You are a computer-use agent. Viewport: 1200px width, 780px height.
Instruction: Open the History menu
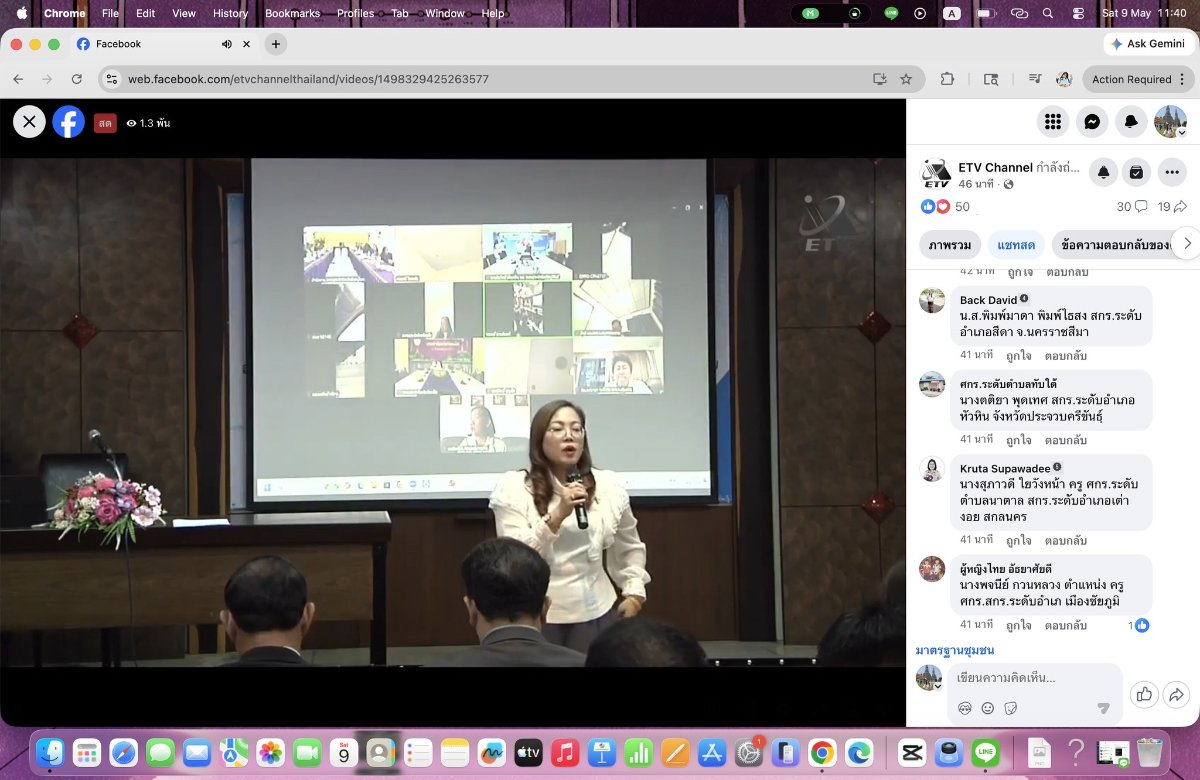(x=230, y=13)
